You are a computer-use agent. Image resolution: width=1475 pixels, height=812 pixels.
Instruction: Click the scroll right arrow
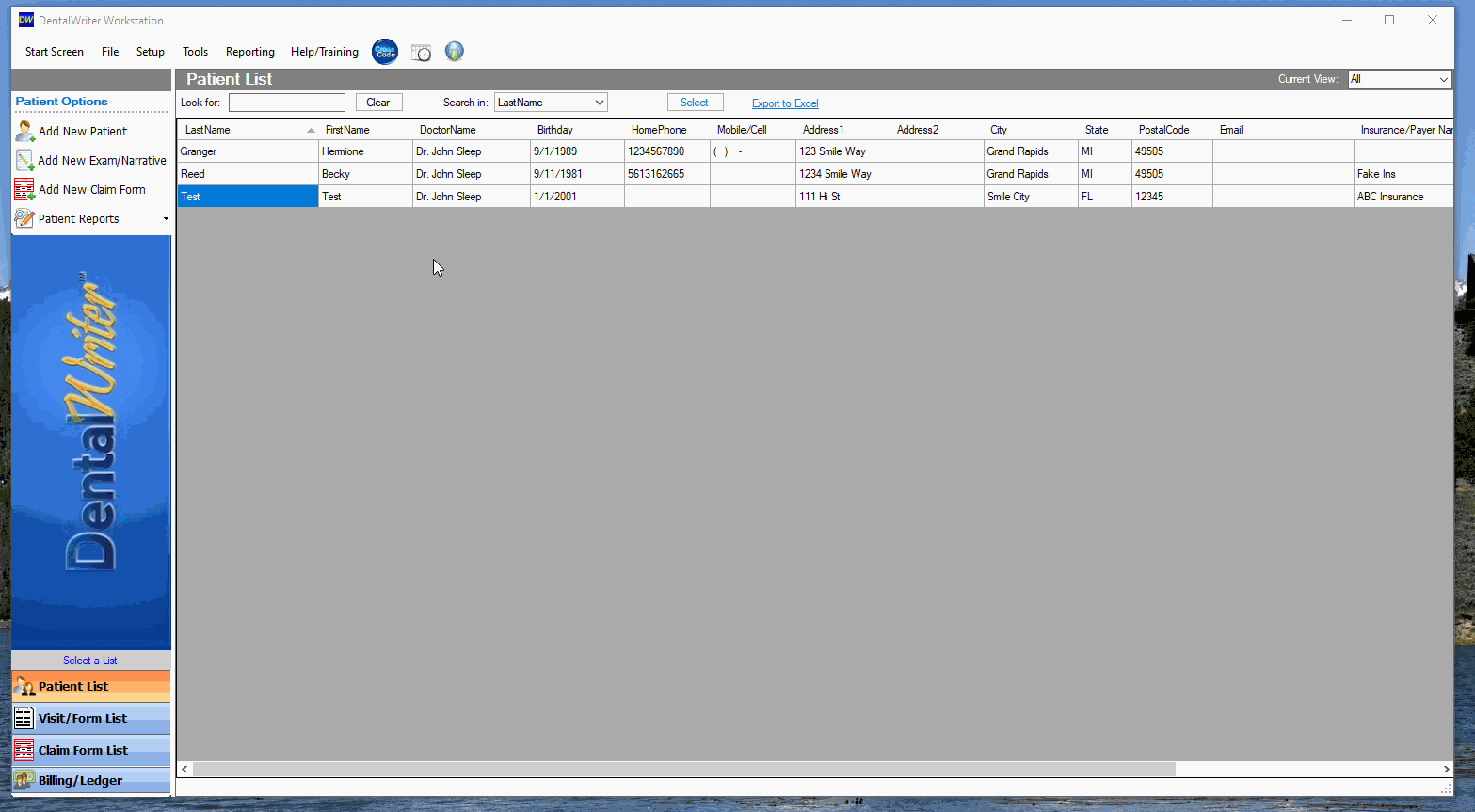click(x=1446, y=769)
